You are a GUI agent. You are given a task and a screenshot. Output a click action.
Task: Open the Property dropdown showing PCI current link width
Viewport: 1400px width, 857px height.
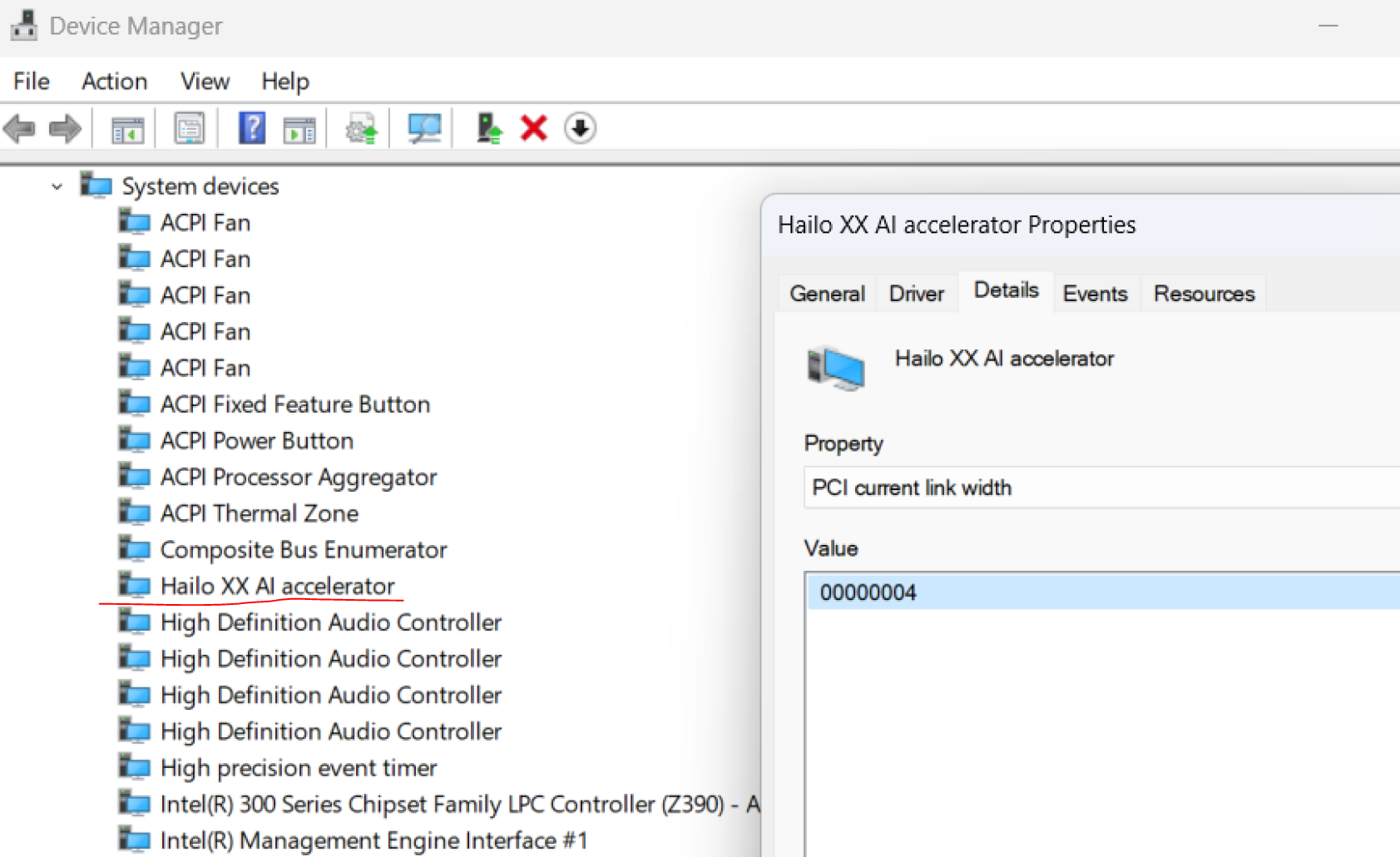click(x=1101, y=487)
